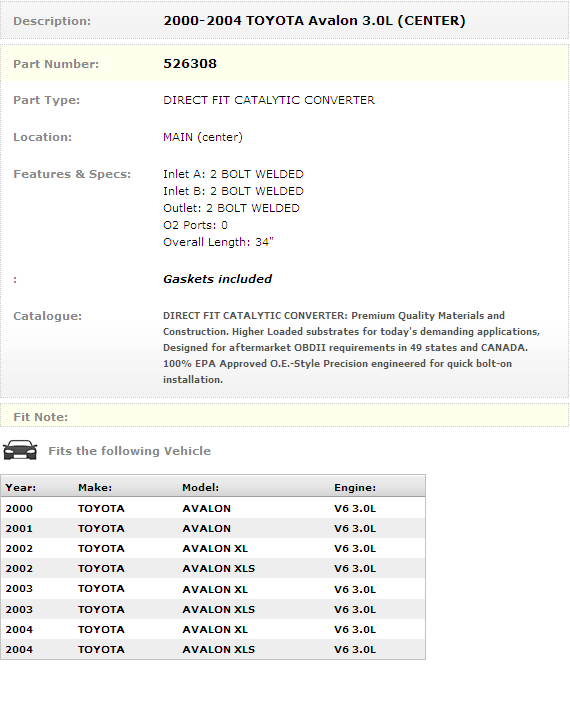Click the car icon beside Fits the following Vehicle
Screen dimensions: 570x718
(x=20, y=450)
